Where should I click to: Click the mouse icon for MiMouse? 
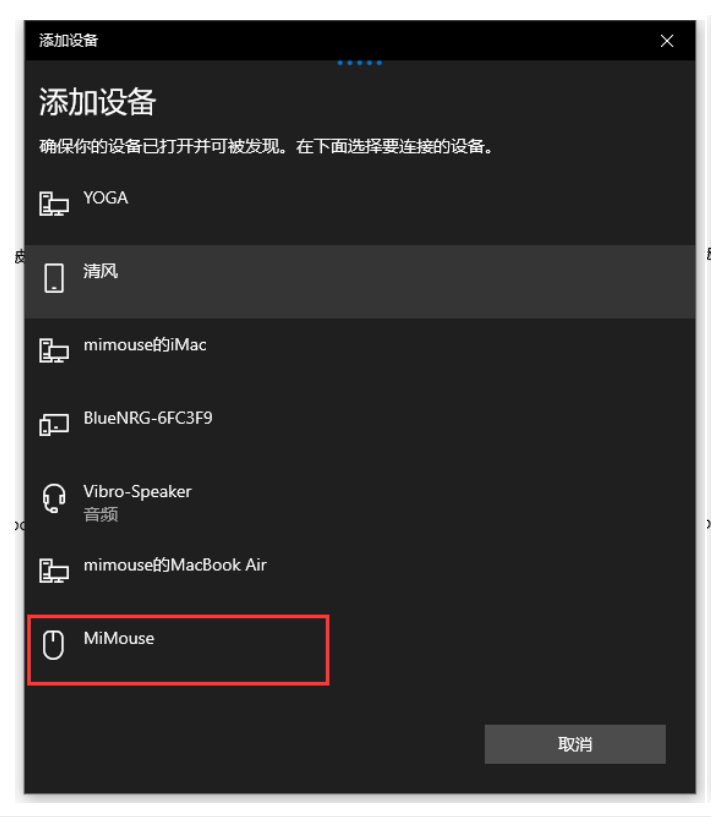point(53,645)
